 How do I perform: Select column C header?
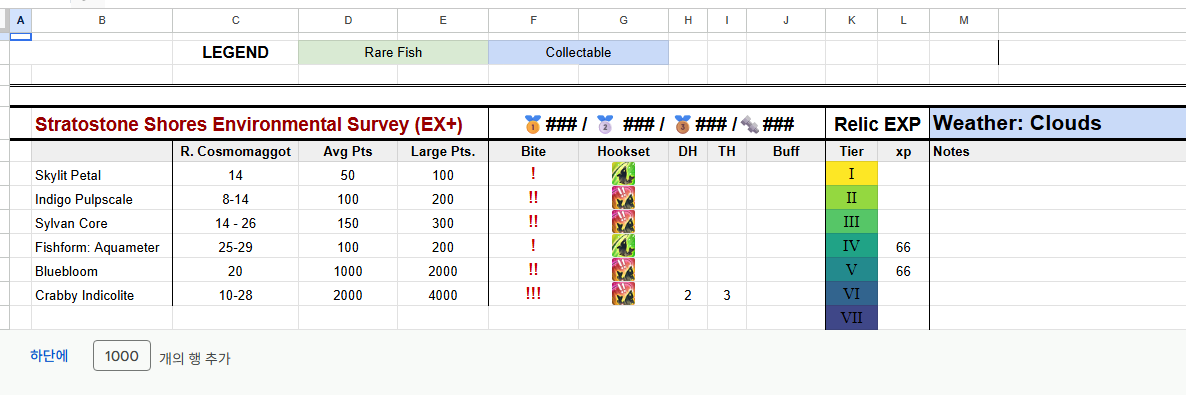[235, 20]
